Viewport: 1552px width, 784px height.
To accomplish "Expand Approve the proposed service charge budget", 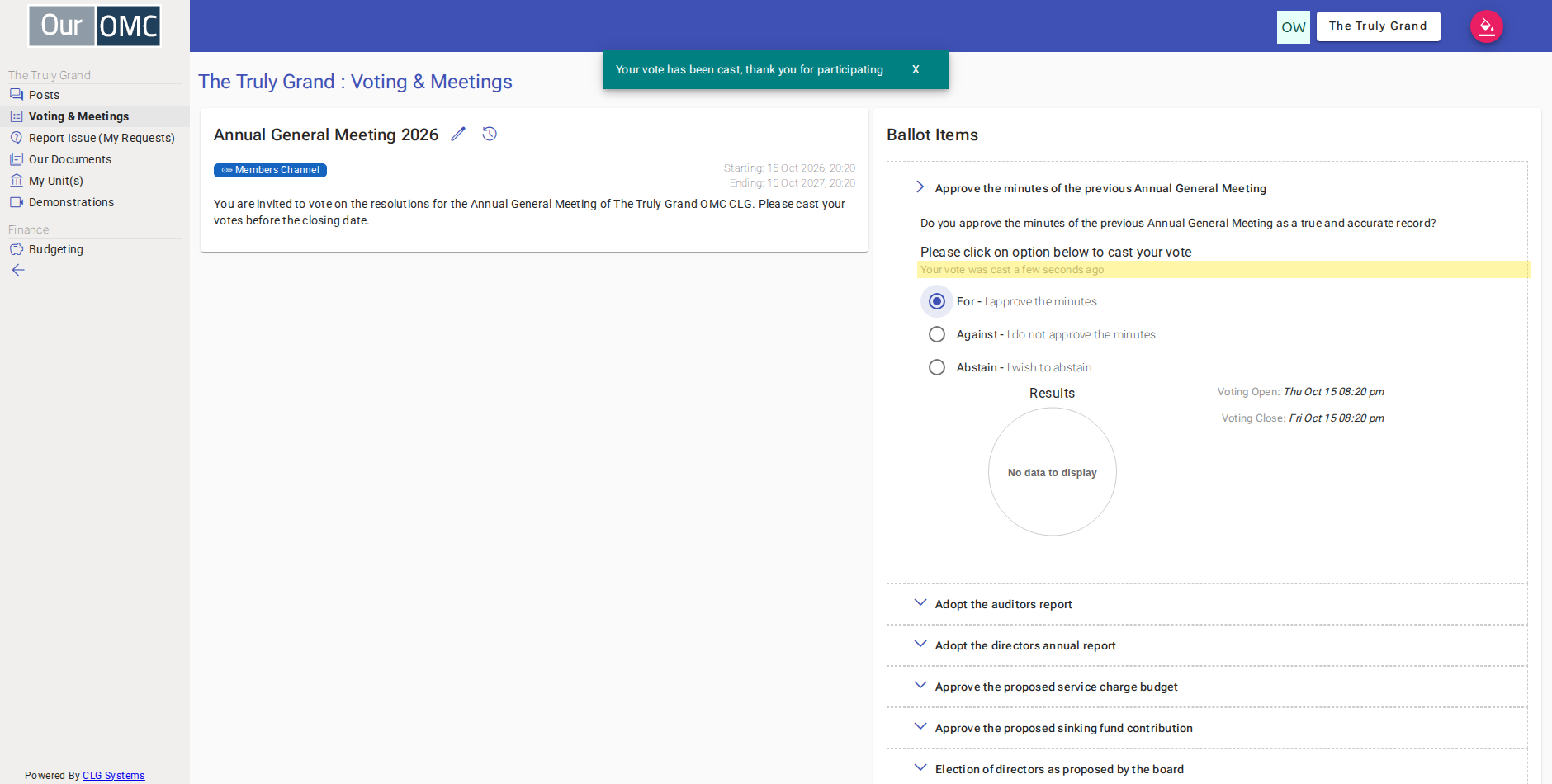I will tap(920, 686).
